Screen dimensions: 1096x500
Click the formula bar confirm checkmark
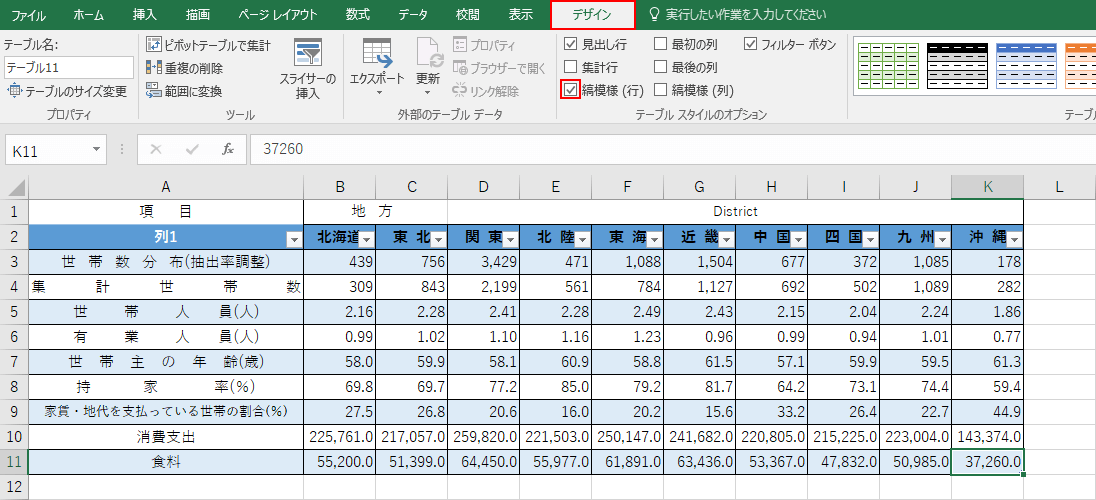tap(192, 149)
